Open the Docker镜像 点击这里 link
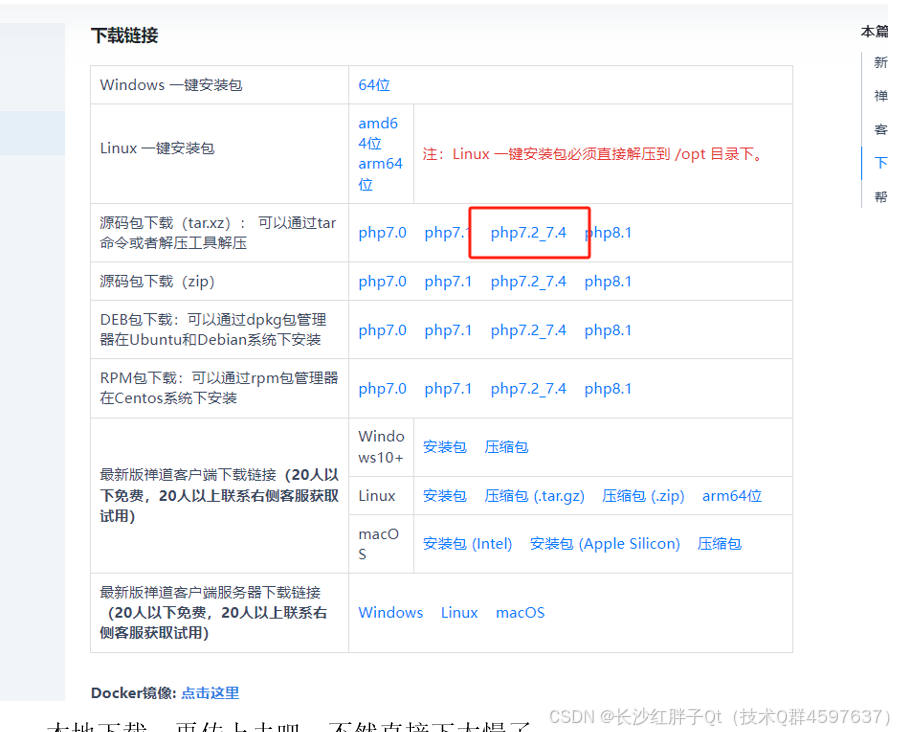This screenshot has width=904, height=732. pyautogui.click(x=210, y=693)
